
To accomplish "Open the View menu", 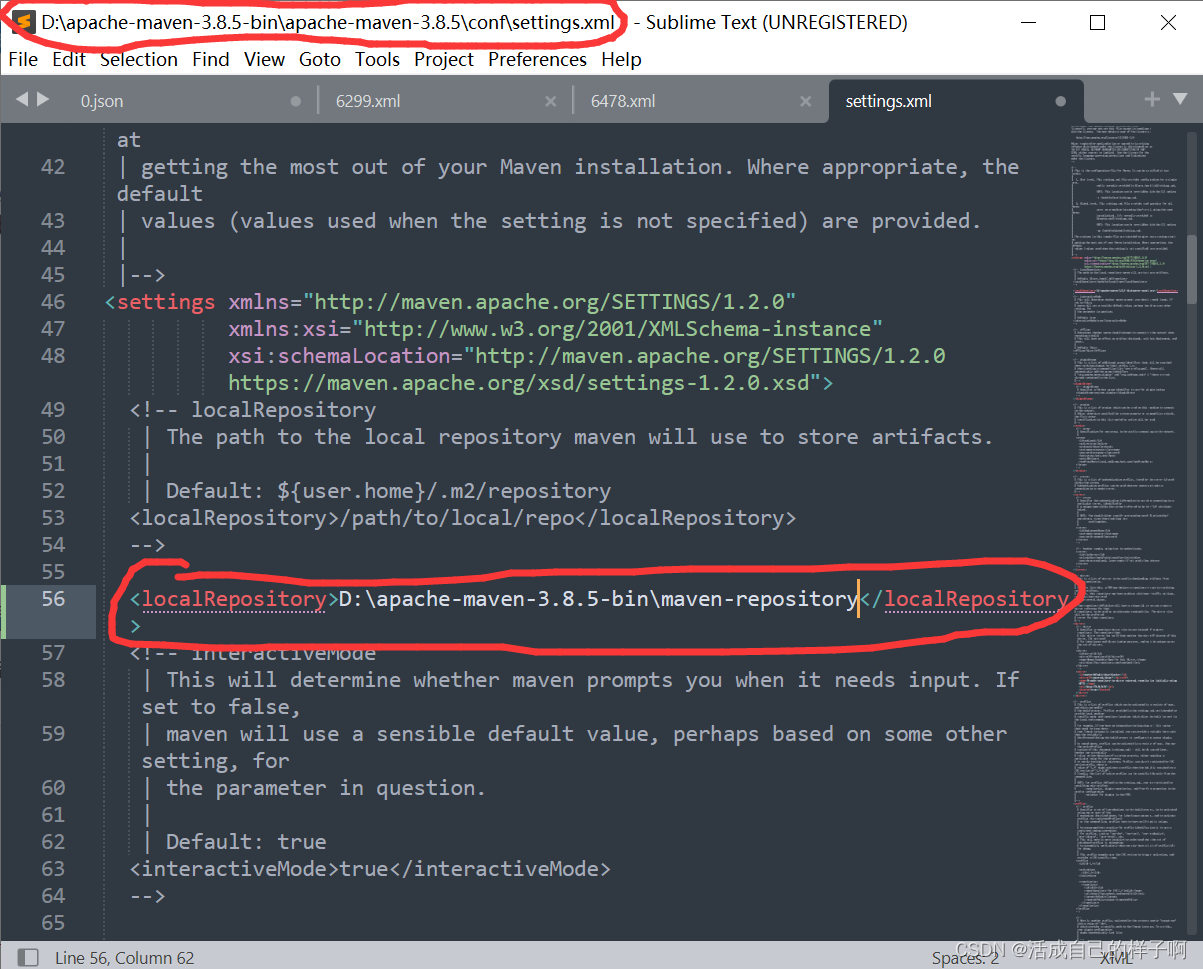I will [x=265, y=59].
